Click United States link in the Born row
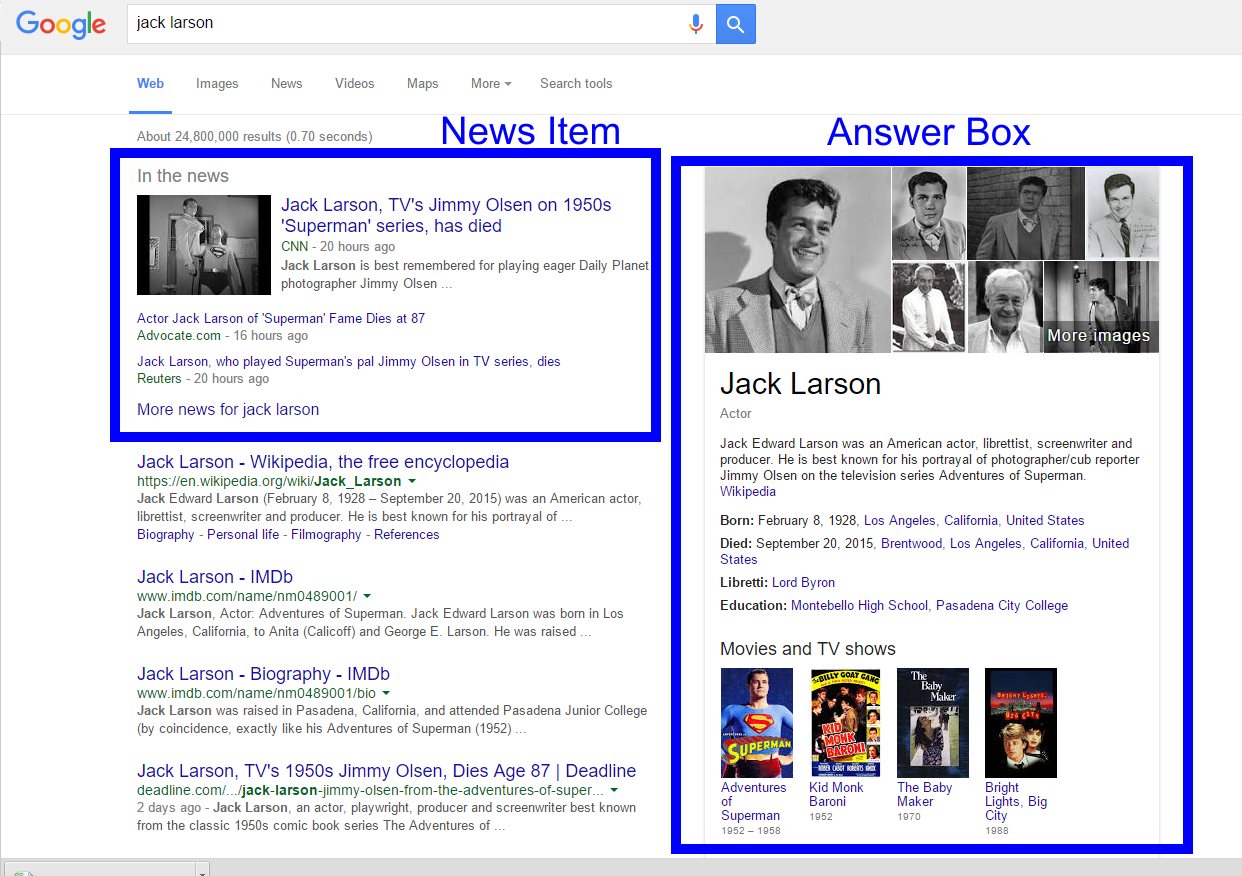This screenshot has width=1242, height=876. tap(1045, 521)
